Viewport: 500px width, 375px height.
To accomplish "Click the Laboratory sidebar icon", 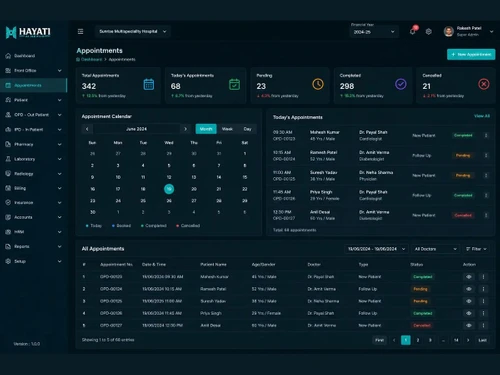I will [8, 159].
